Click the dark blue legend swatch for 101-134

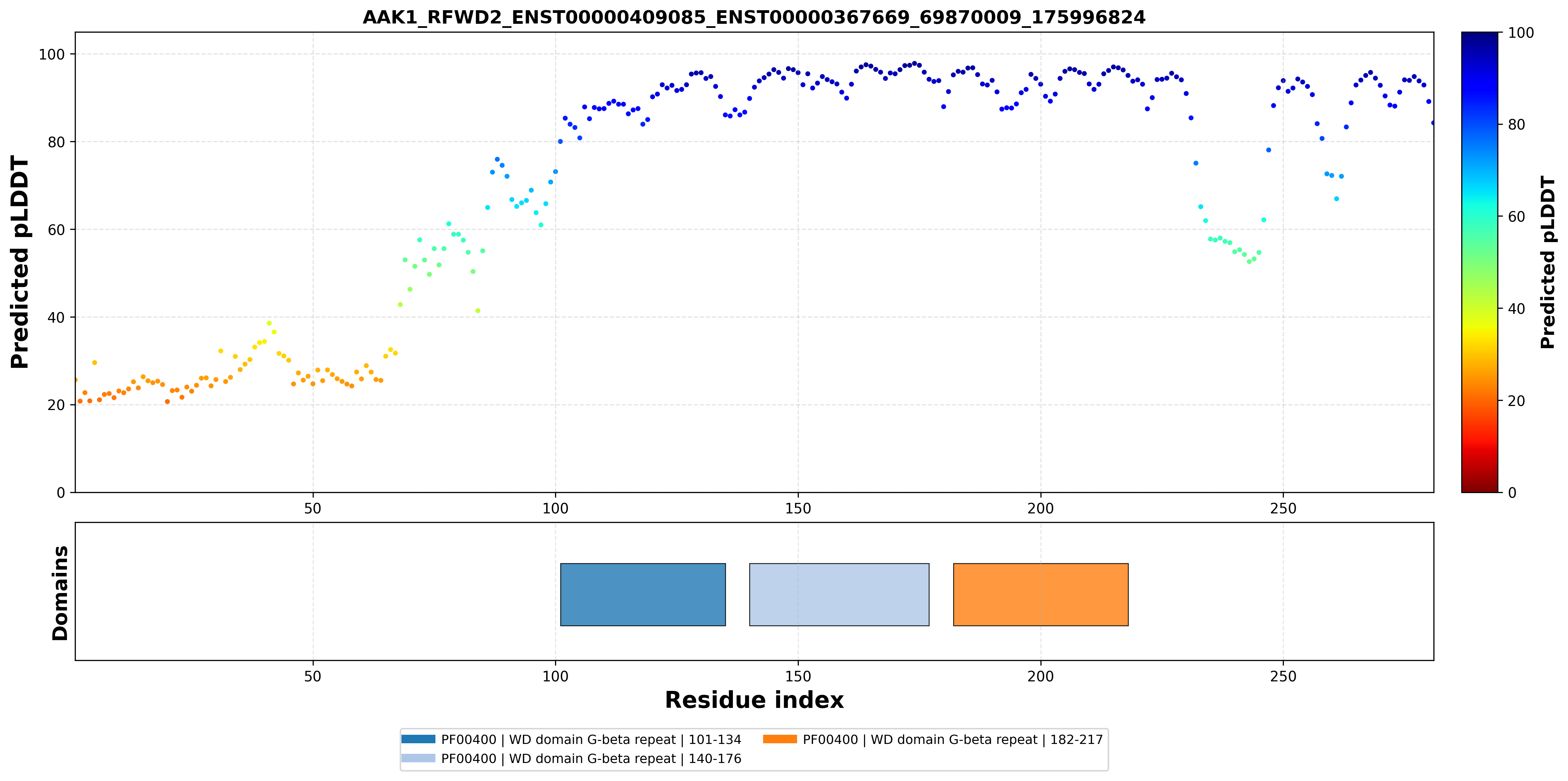(x=418, y=739)
